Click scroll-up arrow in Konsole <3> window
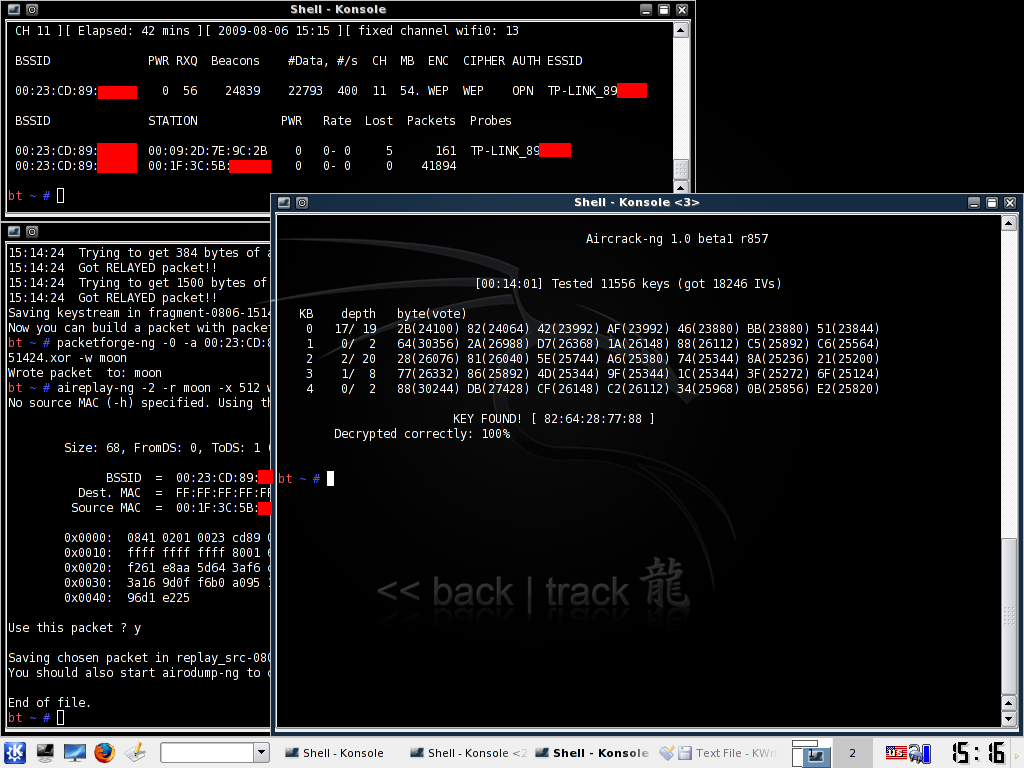The width and height of the screenshot is (1024, 768). [1008, 224]
